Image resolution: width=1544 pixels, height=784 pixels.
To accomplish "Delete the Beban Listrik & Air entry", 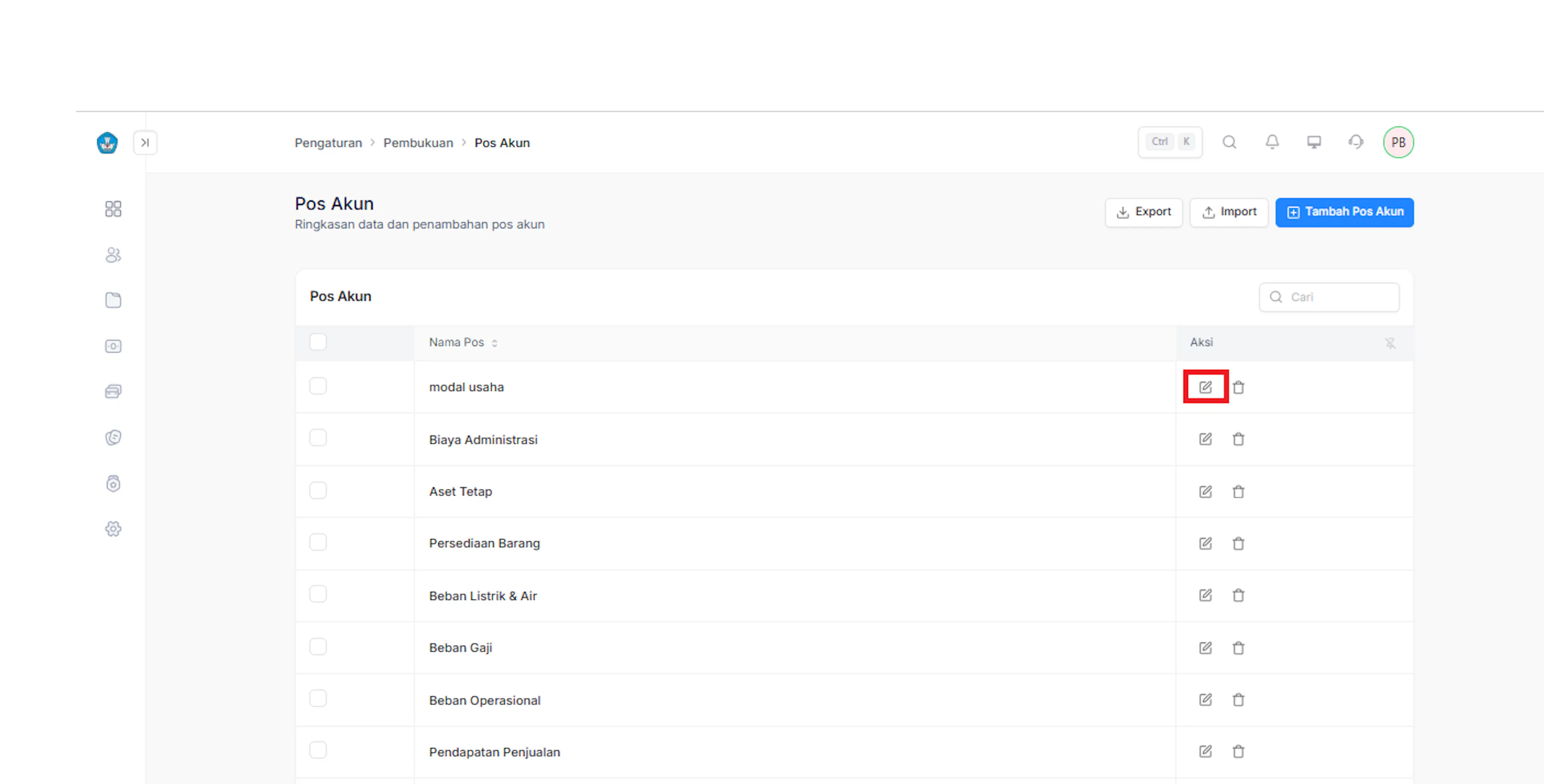I will [x=1238, y=596].
